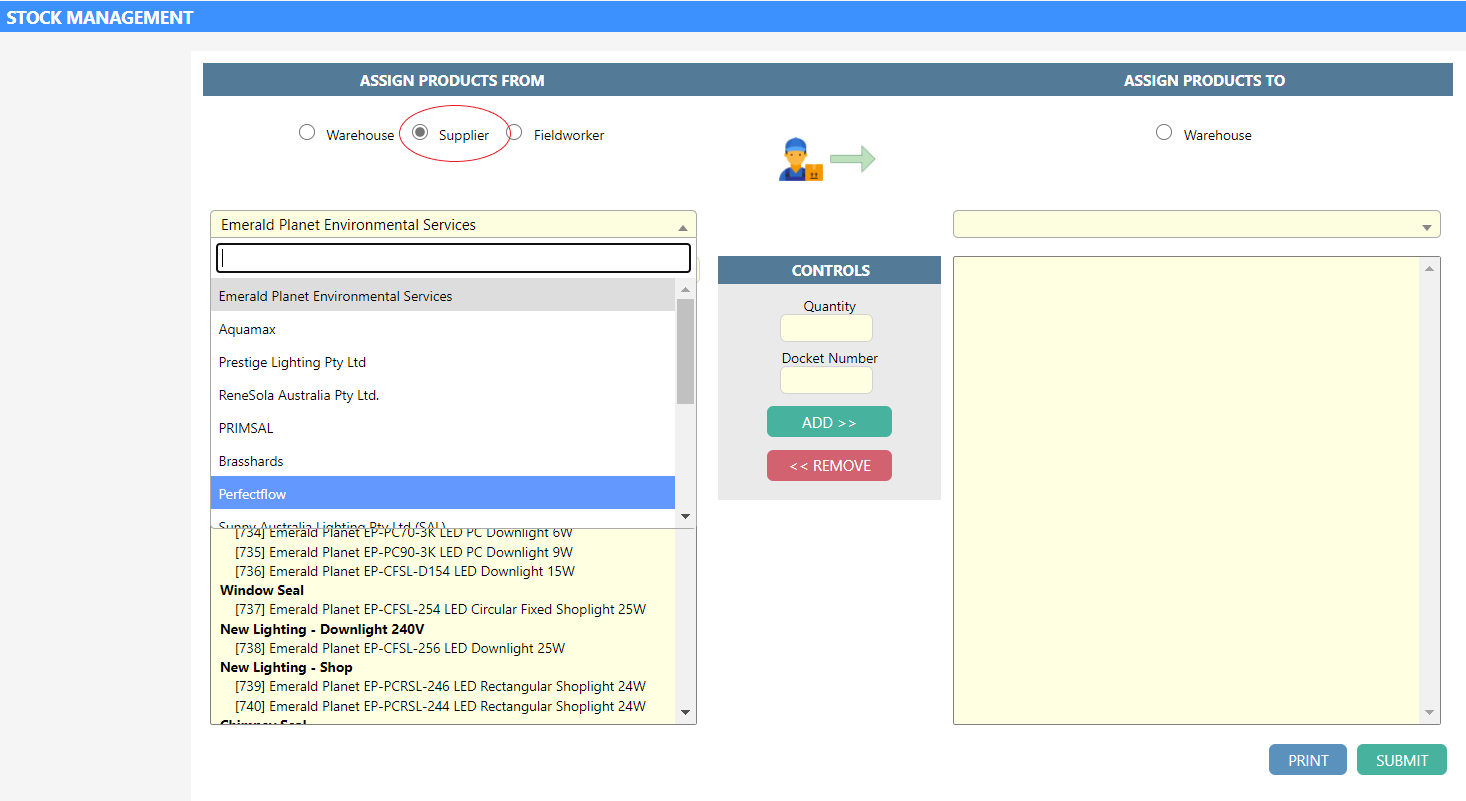
Task: Collapse the Emerald Planet supplier dropdown
Action: [x=453, y=225]
